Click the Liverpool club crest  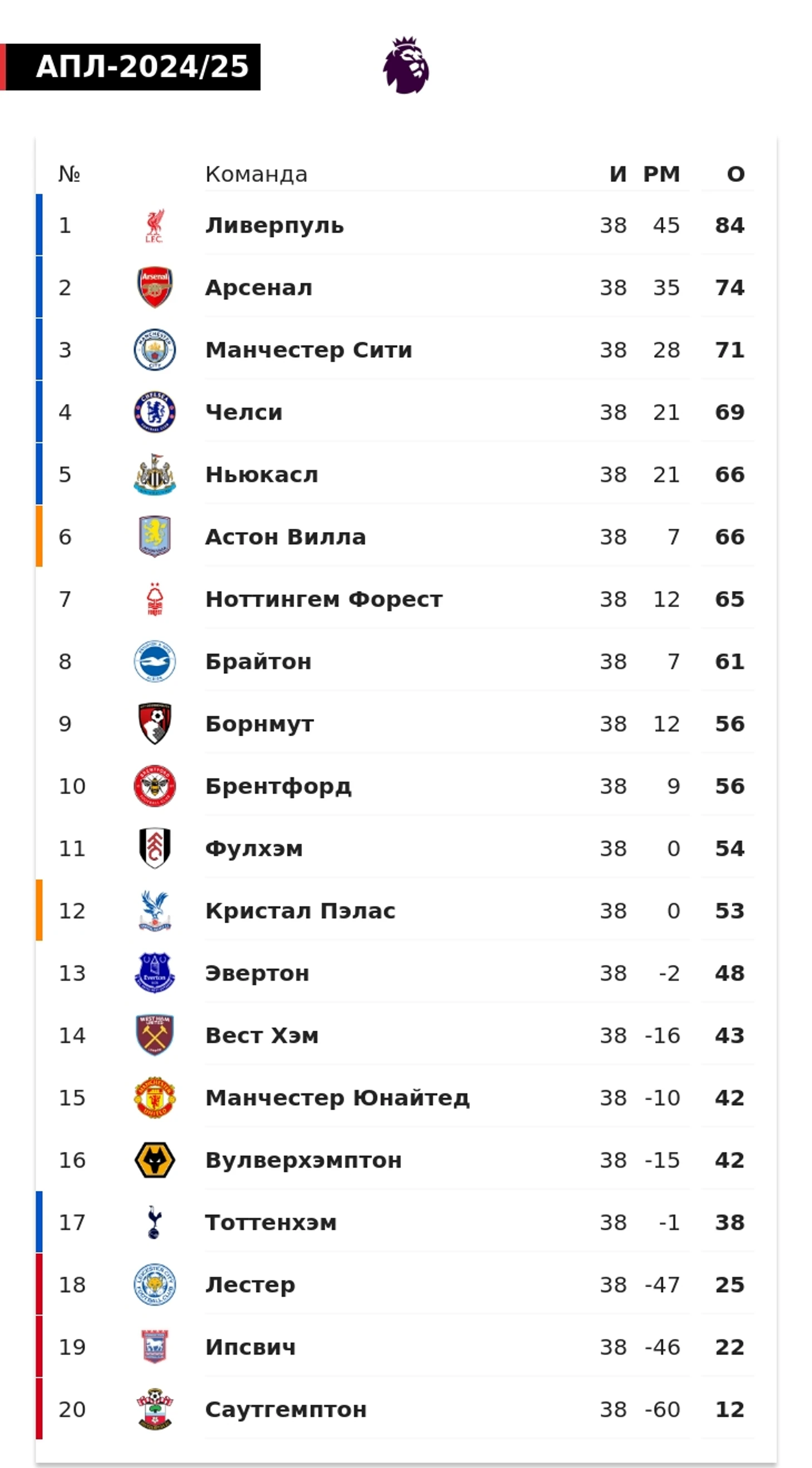tap(154, 226)
